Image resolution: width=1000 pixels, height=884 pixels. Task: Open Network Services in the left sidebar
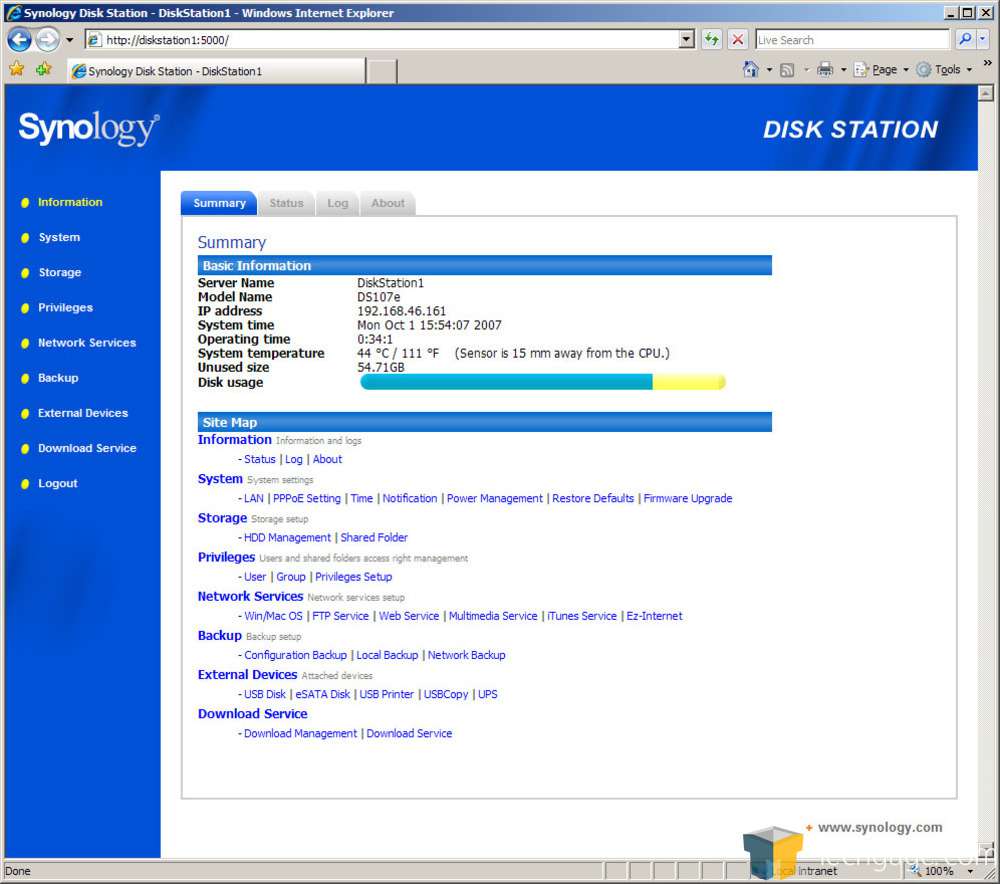coord(87,343)
